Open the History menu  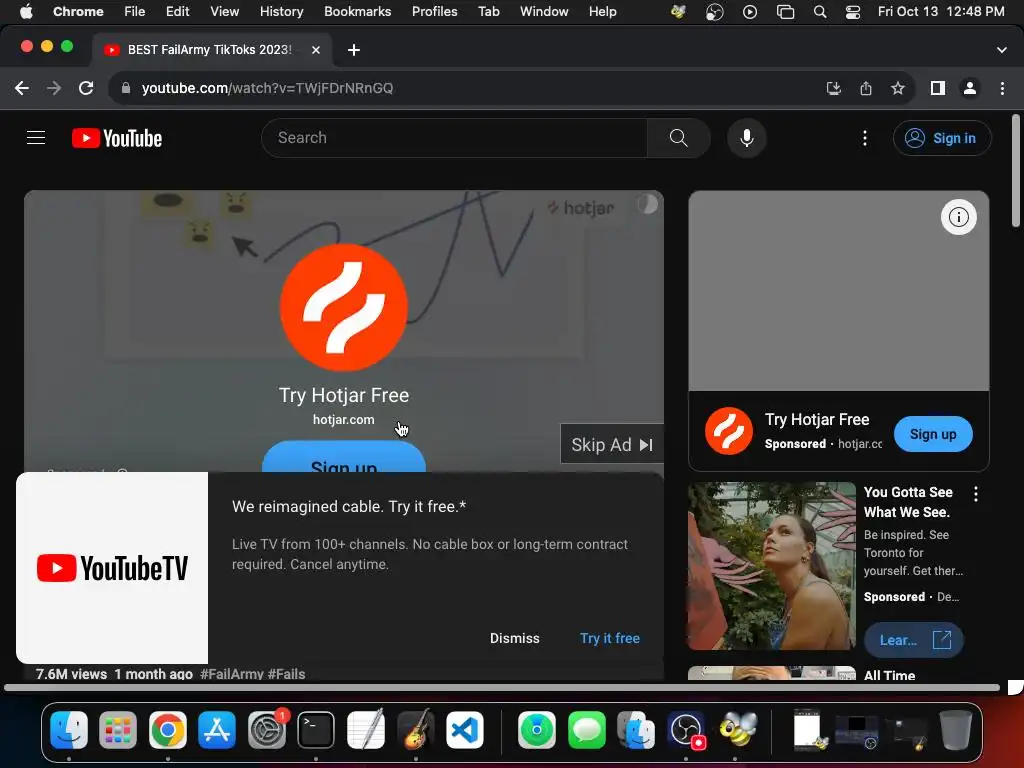pos(281,12)
